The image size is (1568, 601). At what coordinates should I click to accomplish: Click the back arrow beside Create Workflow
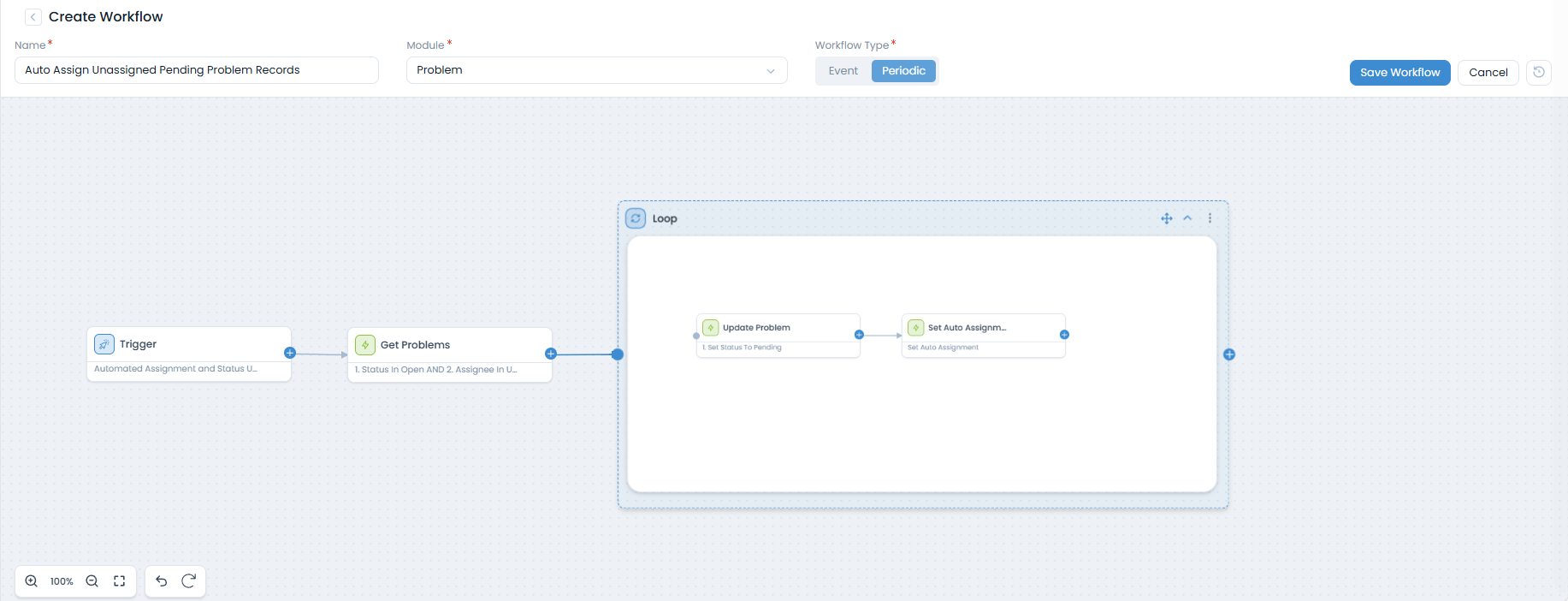[33, 17]
